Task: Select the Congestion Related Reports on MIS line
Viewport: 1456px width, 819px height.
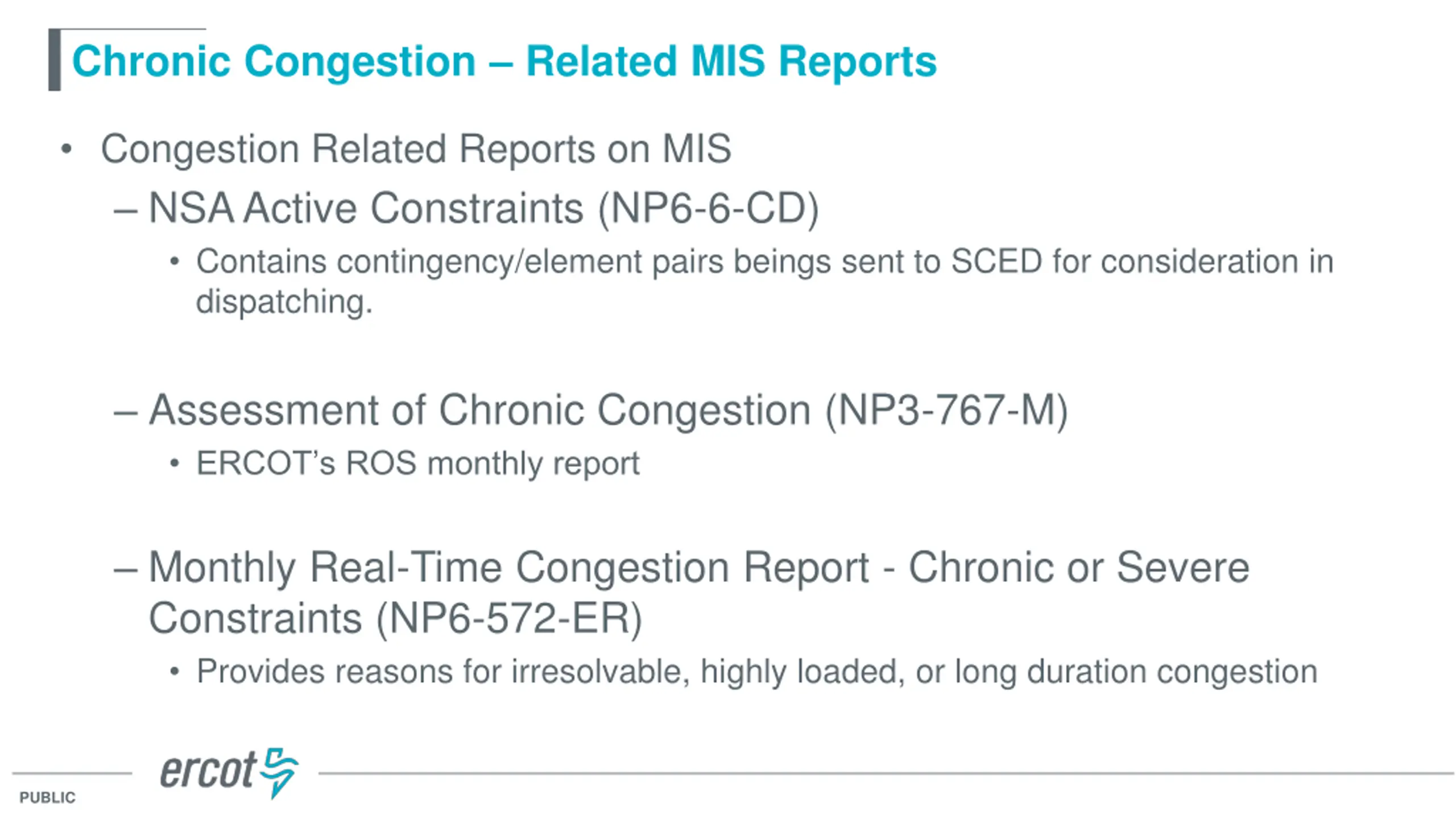Action: [416, 149]
